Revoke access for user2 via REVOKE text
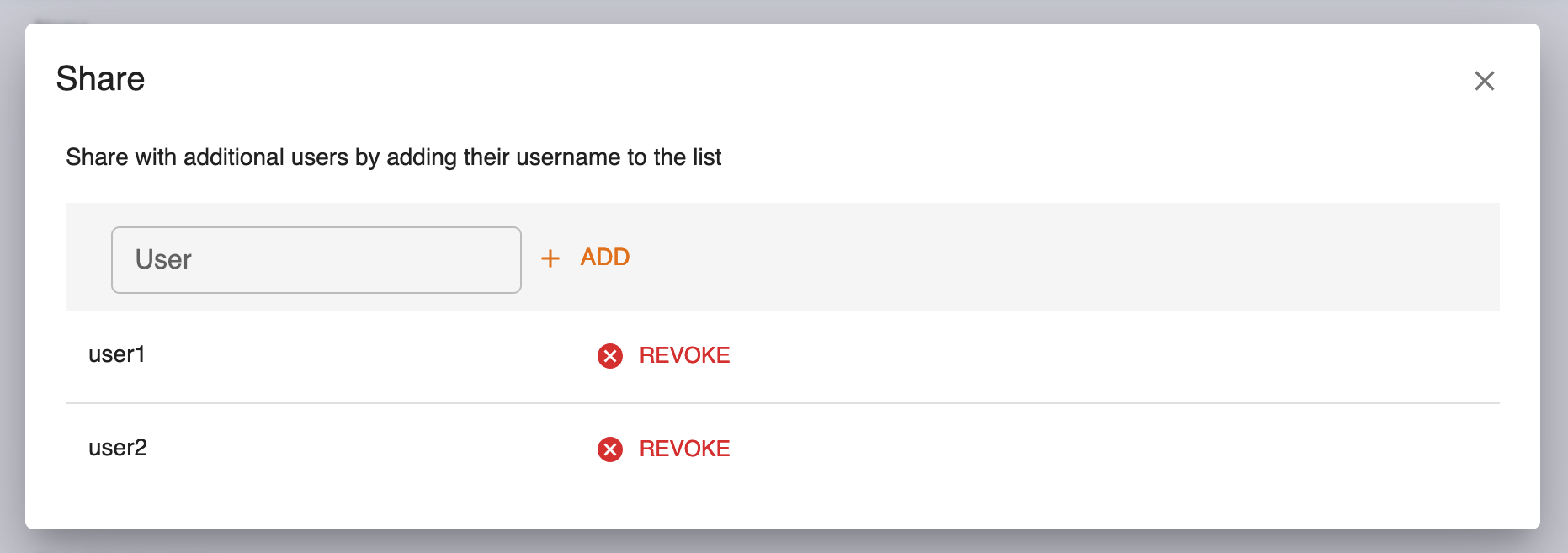This screenshot has width=1568, height=553. [x=684, y=449]
